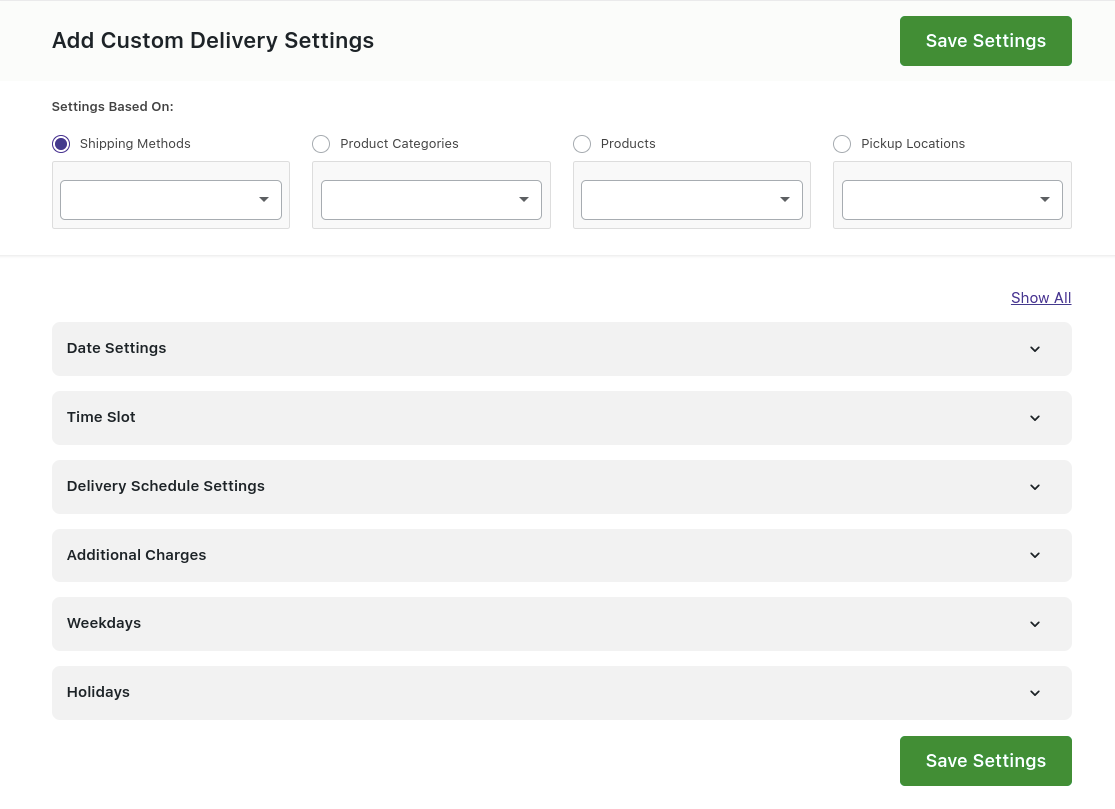Open the Holidays accordion panel
The width and height of the screenshot is (1115, 809).
[x=500, y=693]
